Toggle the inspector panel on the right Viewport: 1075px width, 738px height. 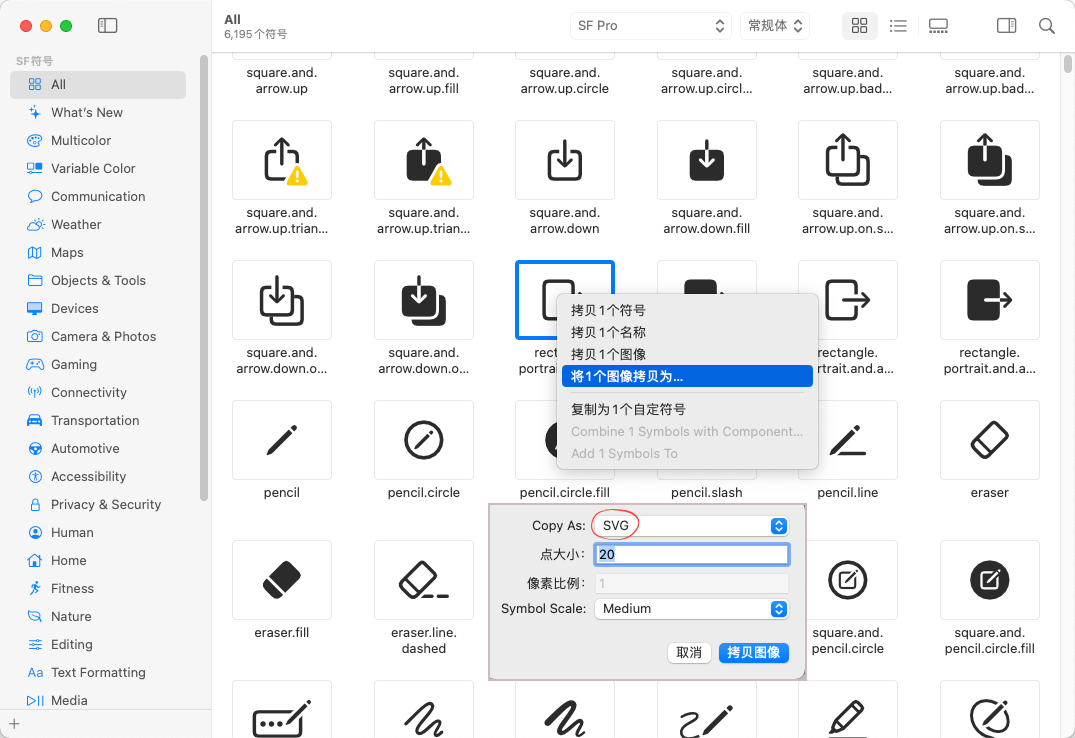point(1006,26)
